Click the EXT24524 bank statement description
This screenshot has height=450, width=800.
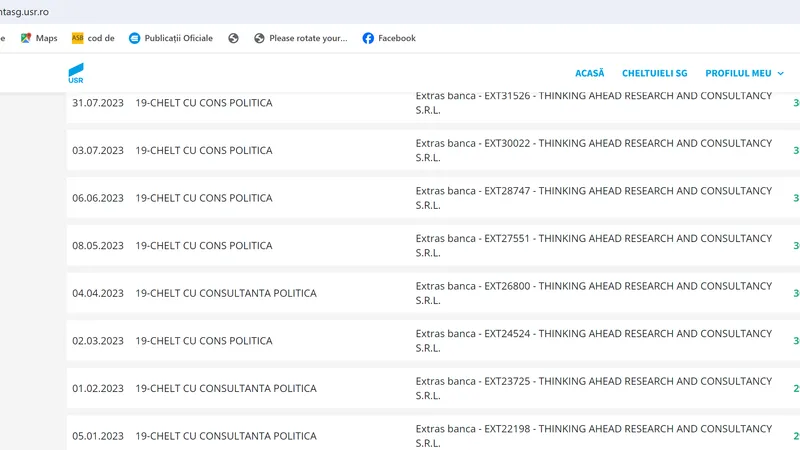click(x=593, y=341)
